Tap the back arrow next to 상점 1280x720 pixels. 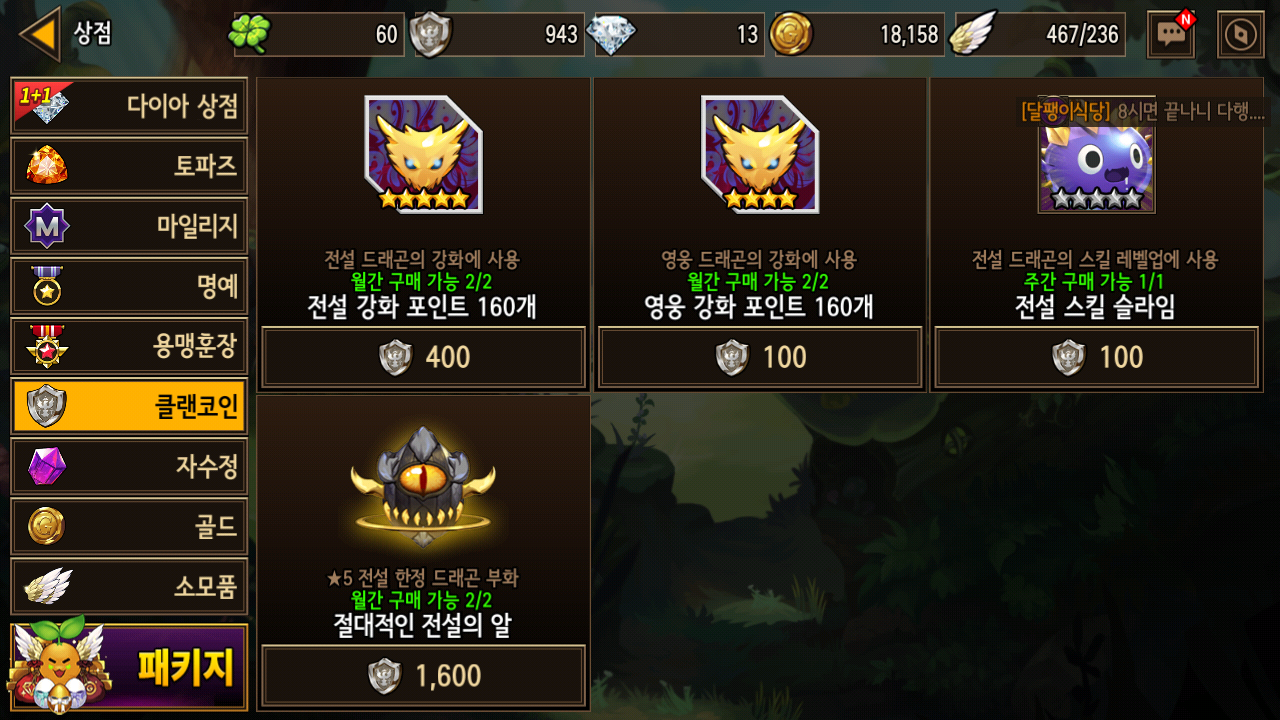(x=40, y=33)
